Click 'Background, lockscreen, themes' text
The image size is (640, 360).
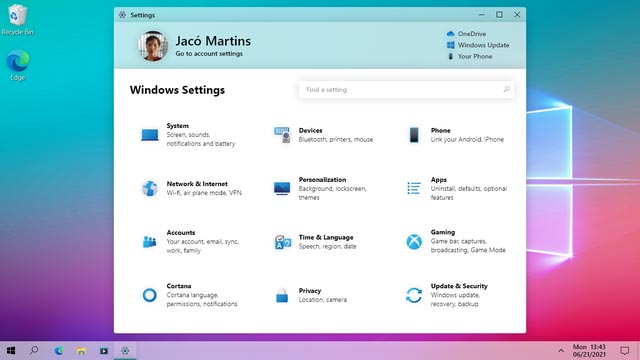tap(333, 193)
